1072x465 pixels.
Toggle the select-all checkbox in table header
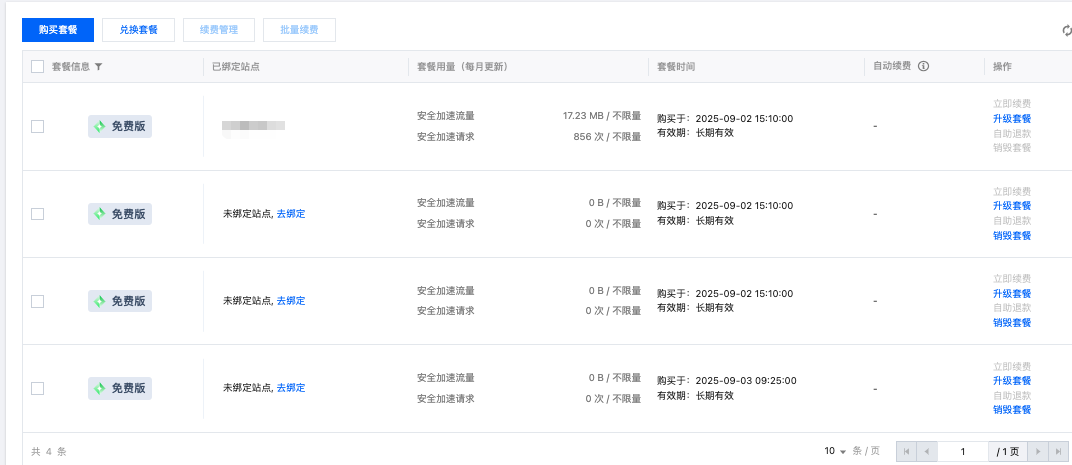point(38,67)
